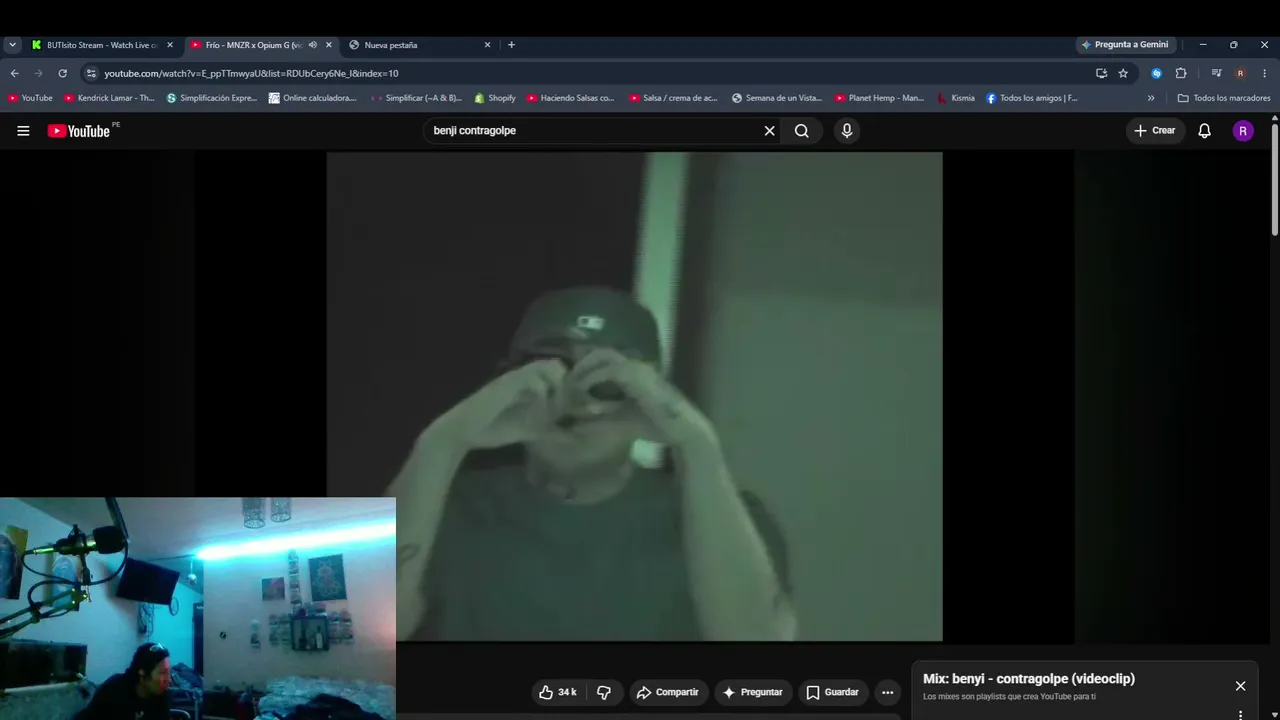Select the Frío - MNZR x Opium G tab

pyautogui.click(x=261, y=45)
